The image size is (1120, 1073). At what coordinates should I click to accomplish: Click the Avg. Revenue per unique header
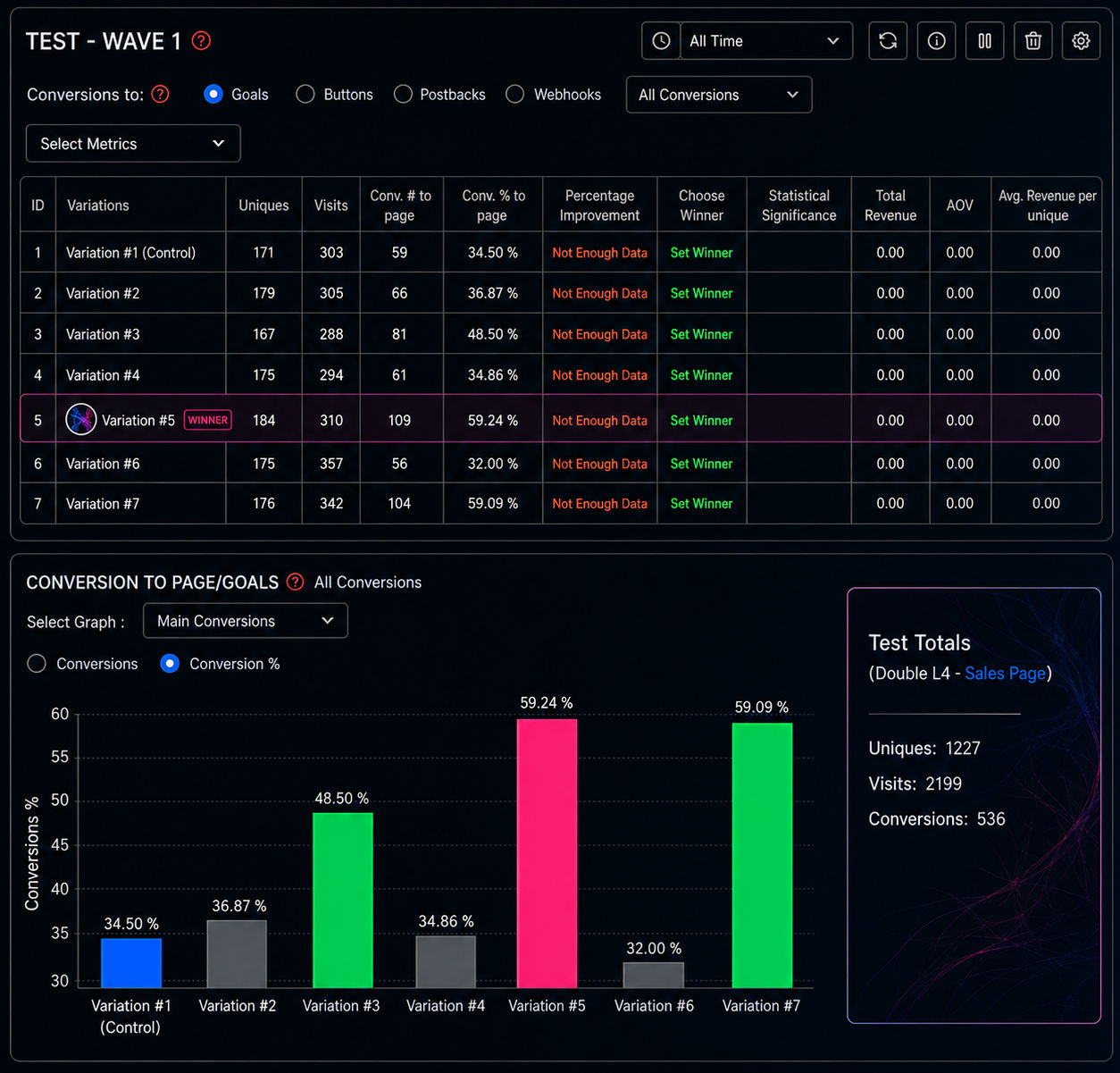[x=1047, y=205]
